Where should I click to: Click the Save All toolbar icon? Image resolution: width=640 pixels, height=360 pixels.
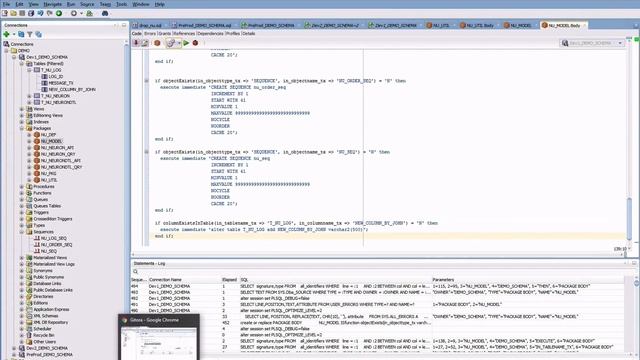tap(31, 13)
